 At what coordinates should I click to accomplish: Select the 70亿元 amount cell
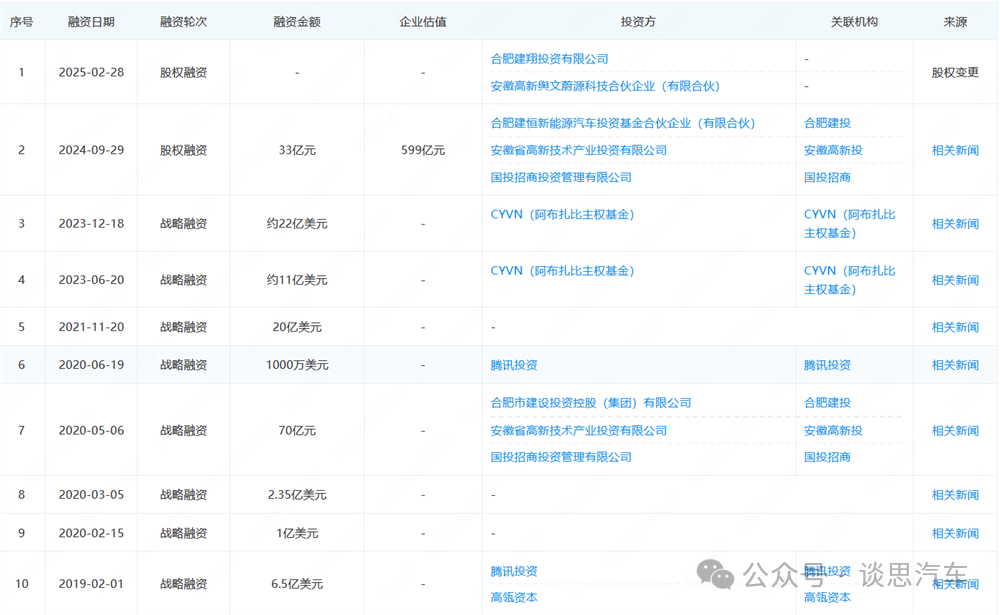pos(297,431)
